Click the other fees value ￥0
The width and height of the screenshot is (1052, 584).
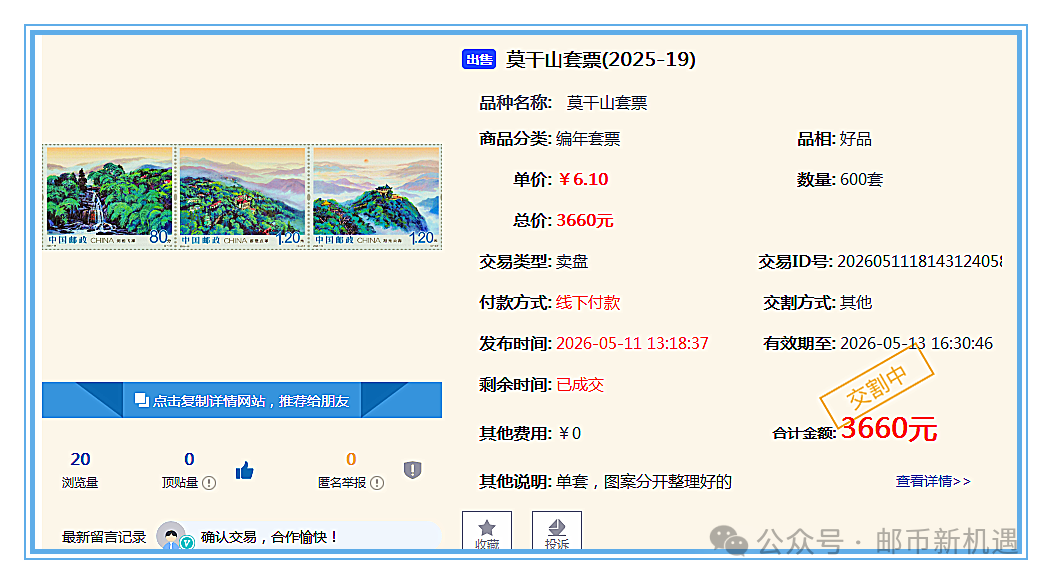pos(570,433)
